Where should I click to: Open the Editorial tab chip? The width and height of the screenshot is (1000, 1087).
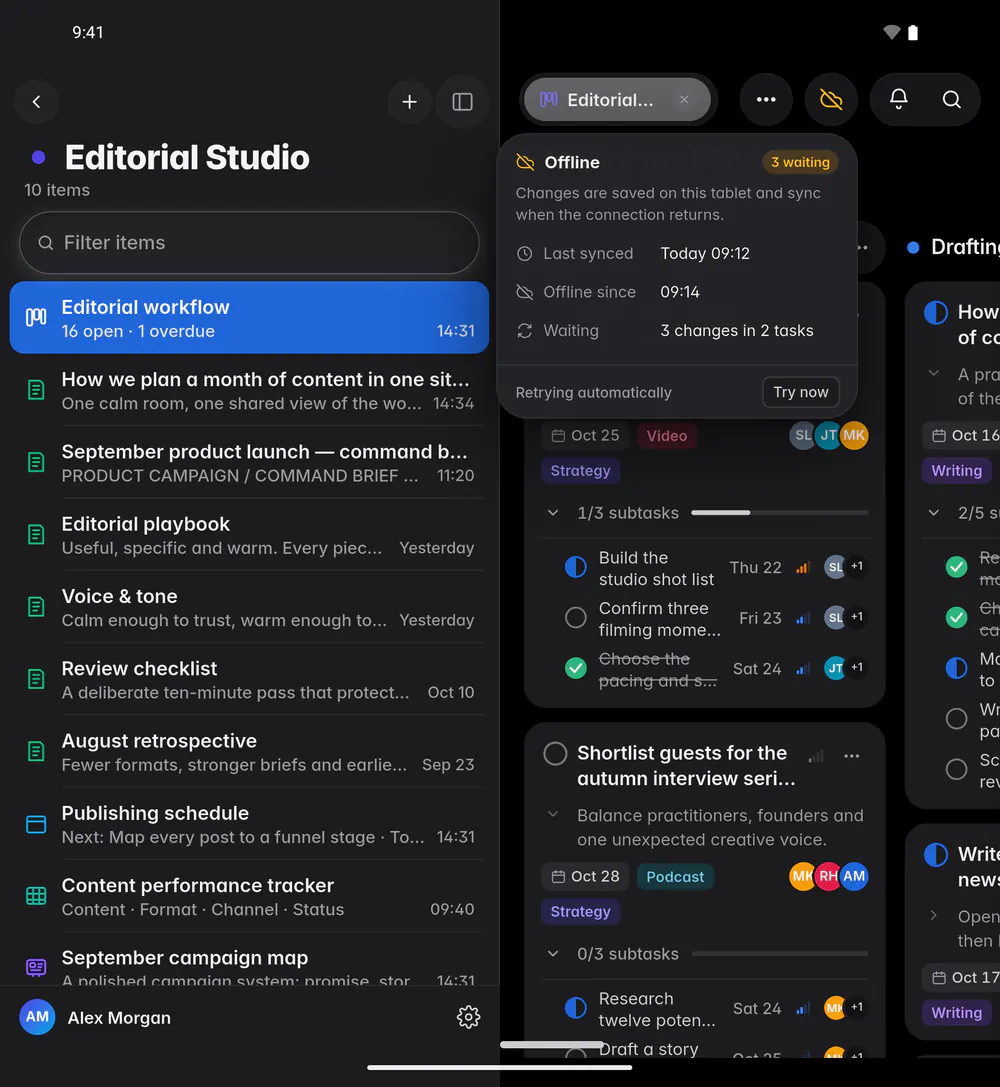click(x=617, y=100)
